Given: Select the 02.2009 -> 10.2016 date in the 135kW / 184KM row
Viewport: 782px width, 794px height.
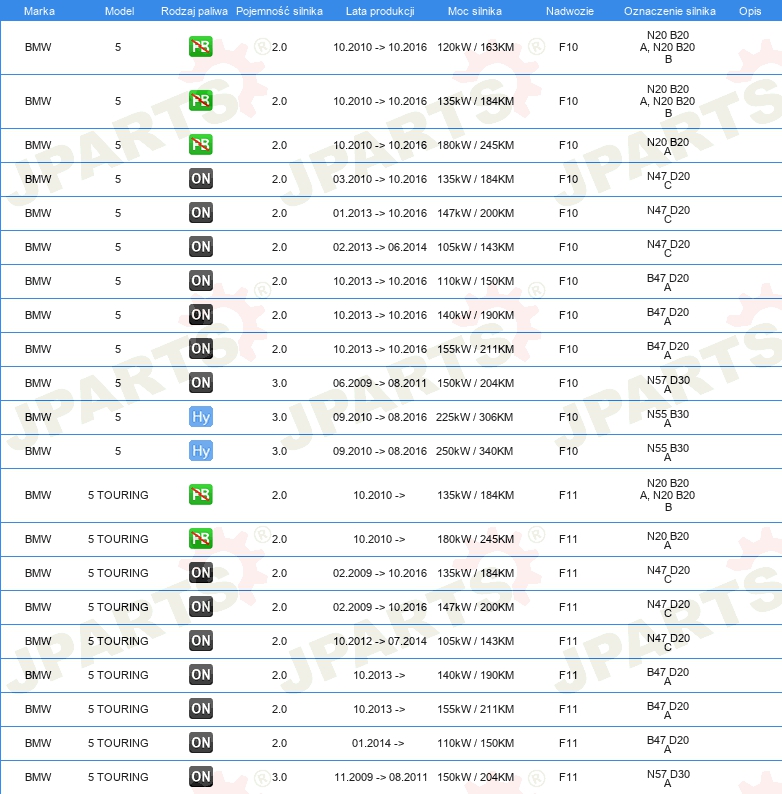Looking at the screenshot, I should [x=380, y=573].
